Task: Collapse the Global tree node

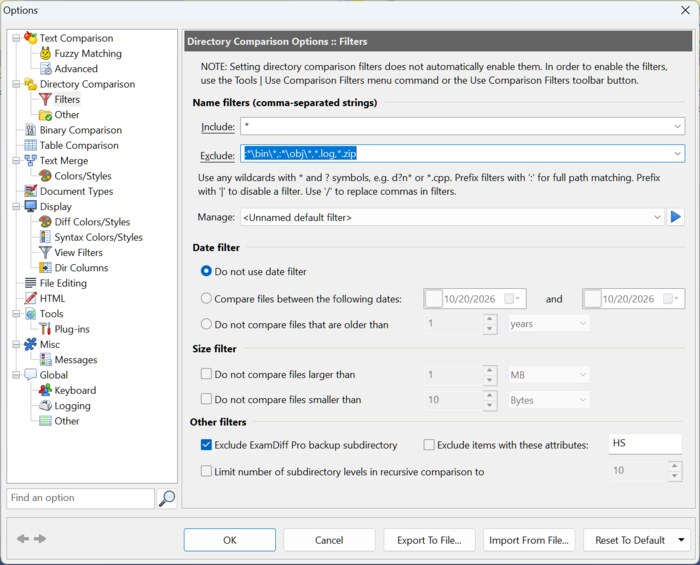Action: (16, 375)
